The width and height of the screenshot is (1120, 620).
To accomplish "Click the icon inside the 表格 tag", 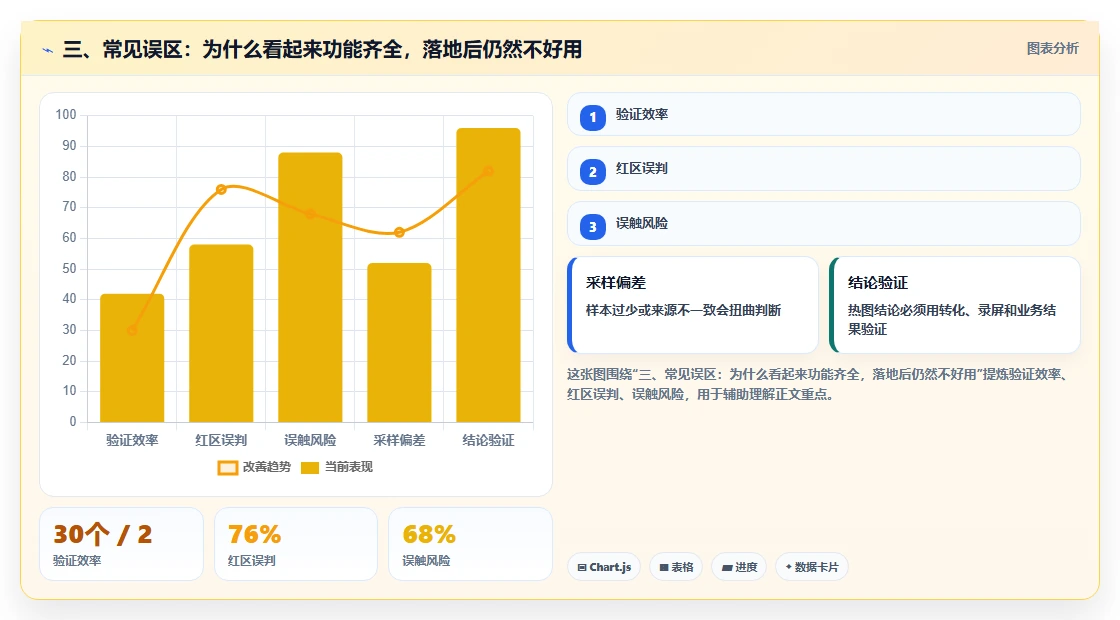I will click(664, 567).
